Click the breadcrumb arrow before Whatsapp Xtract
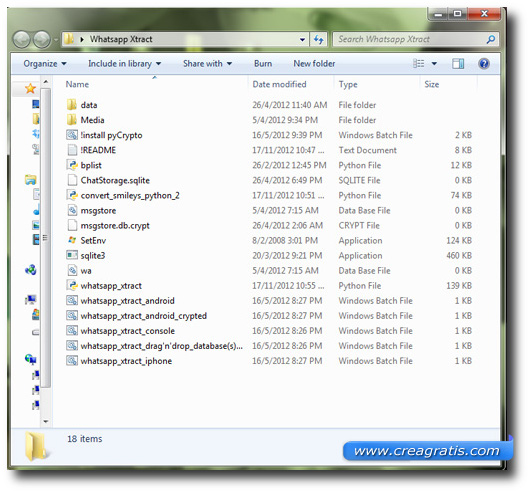 point(82,40)
